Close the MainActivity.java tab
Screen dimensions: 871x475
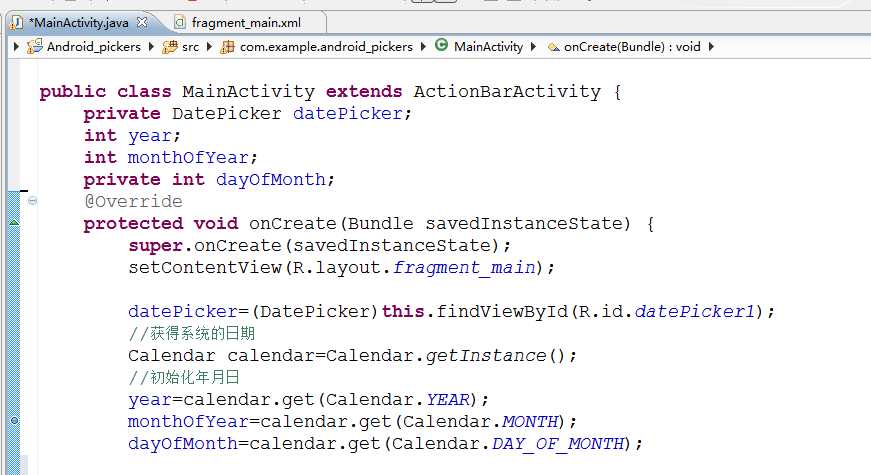pos(142,22)
